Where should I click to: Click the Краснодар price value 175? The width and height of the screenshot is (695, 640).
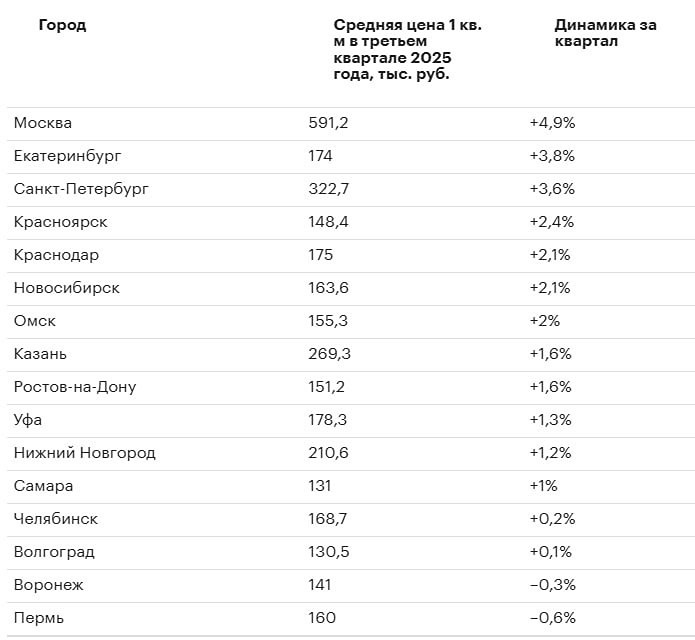click(321, 255)
